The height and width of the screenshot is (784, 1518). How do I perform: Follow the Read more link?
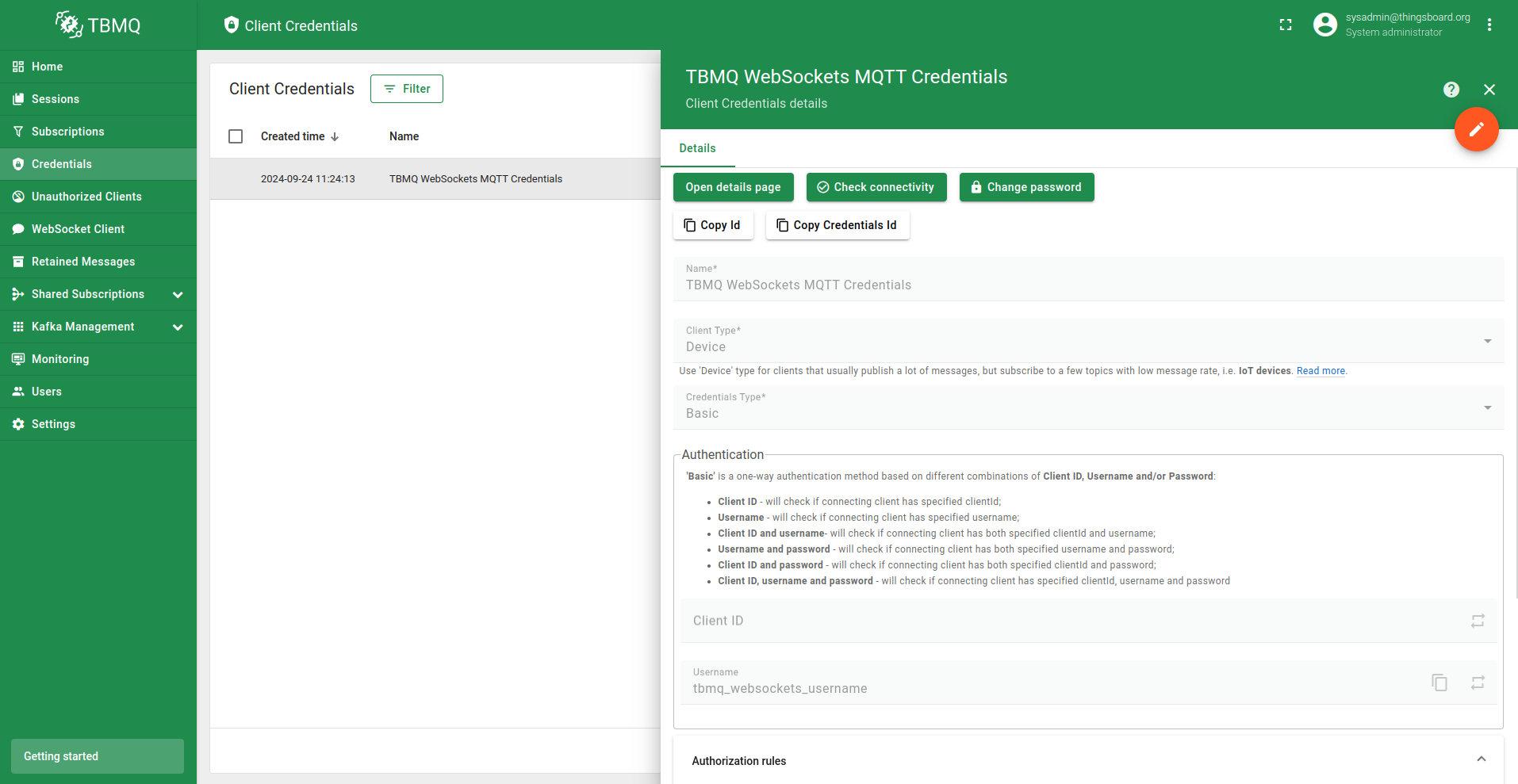click(1321, 371)
